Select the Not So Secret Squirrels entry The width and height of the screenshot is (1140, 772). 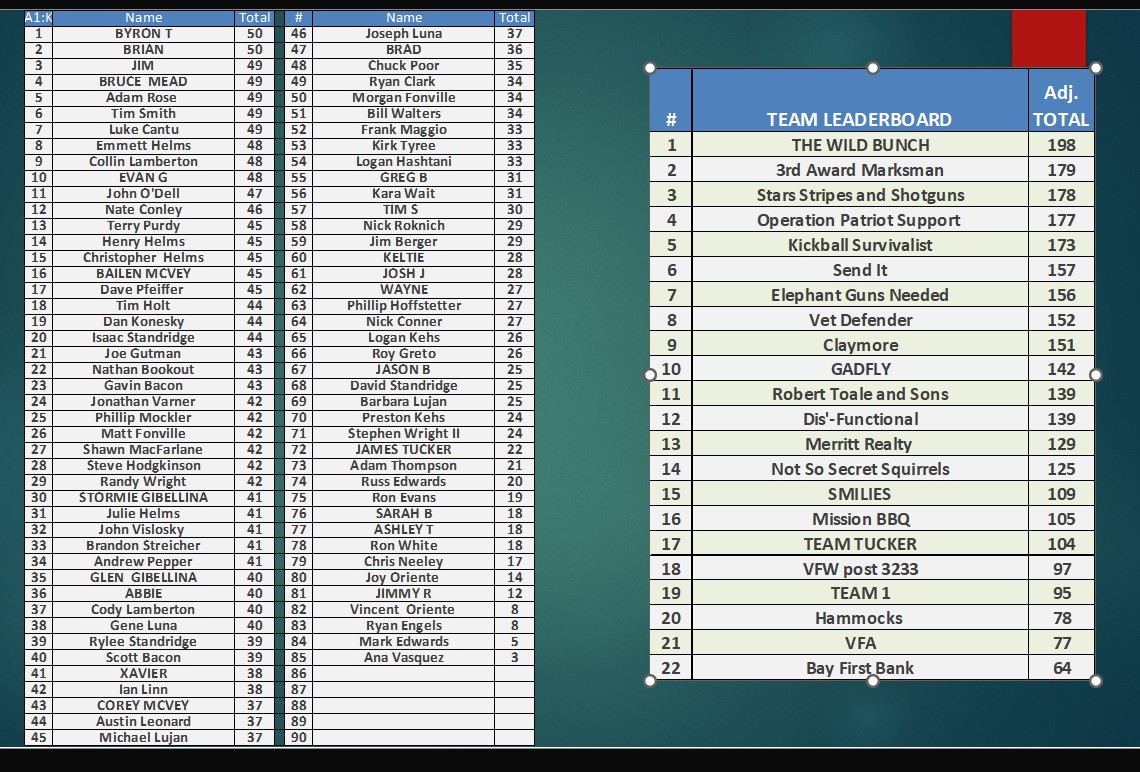tap(859, 469)
